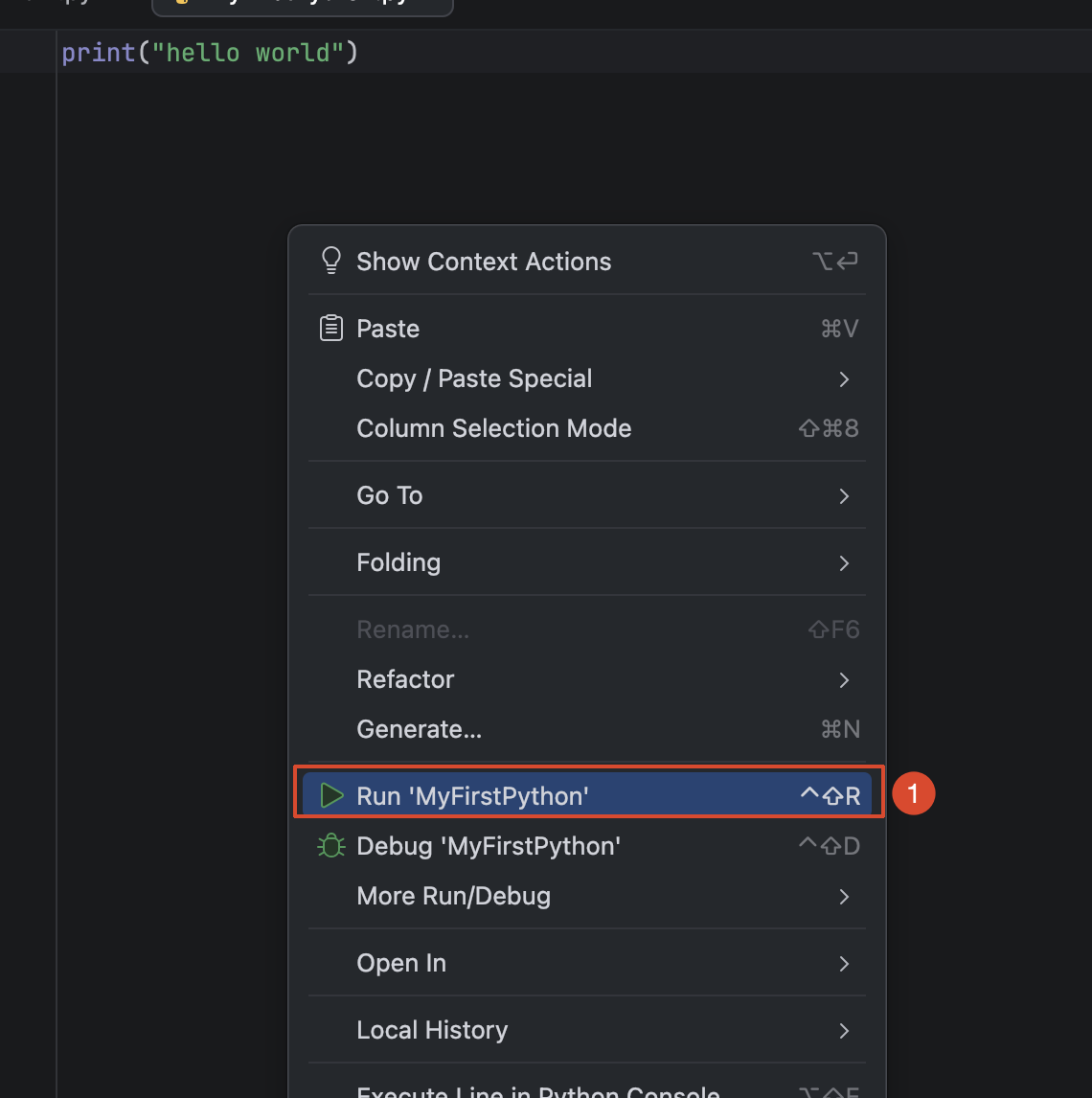
Task: Click the clipboard Paste icon
Action: click(x=331, y=328)
